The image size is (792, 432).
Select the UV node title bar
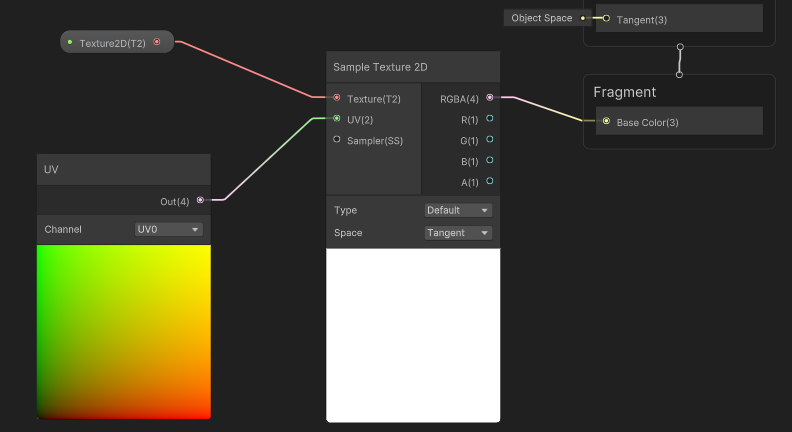coord(124,169)
